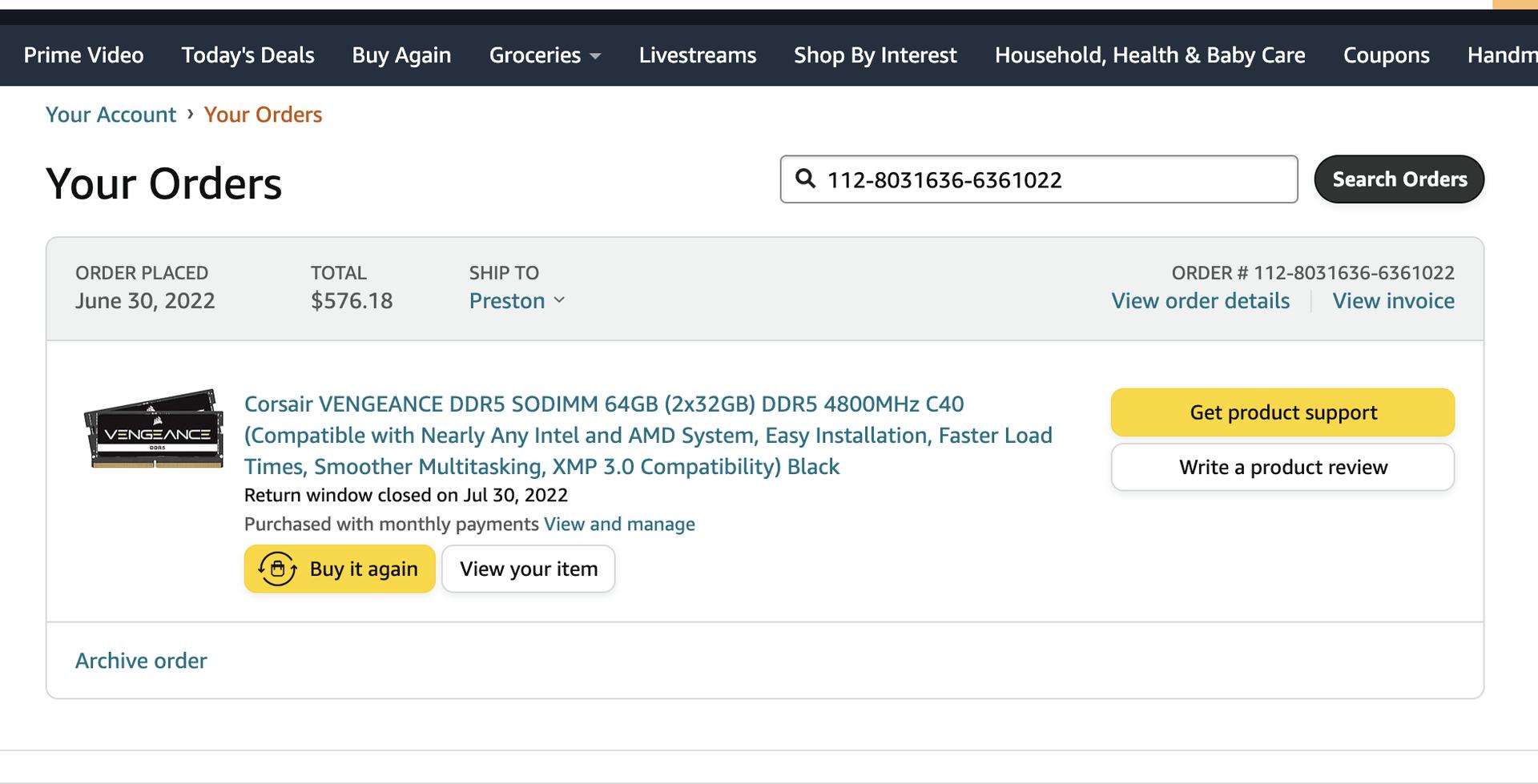
Task: Select Shop By Interest menu item
Action: (x=875, y=55)
